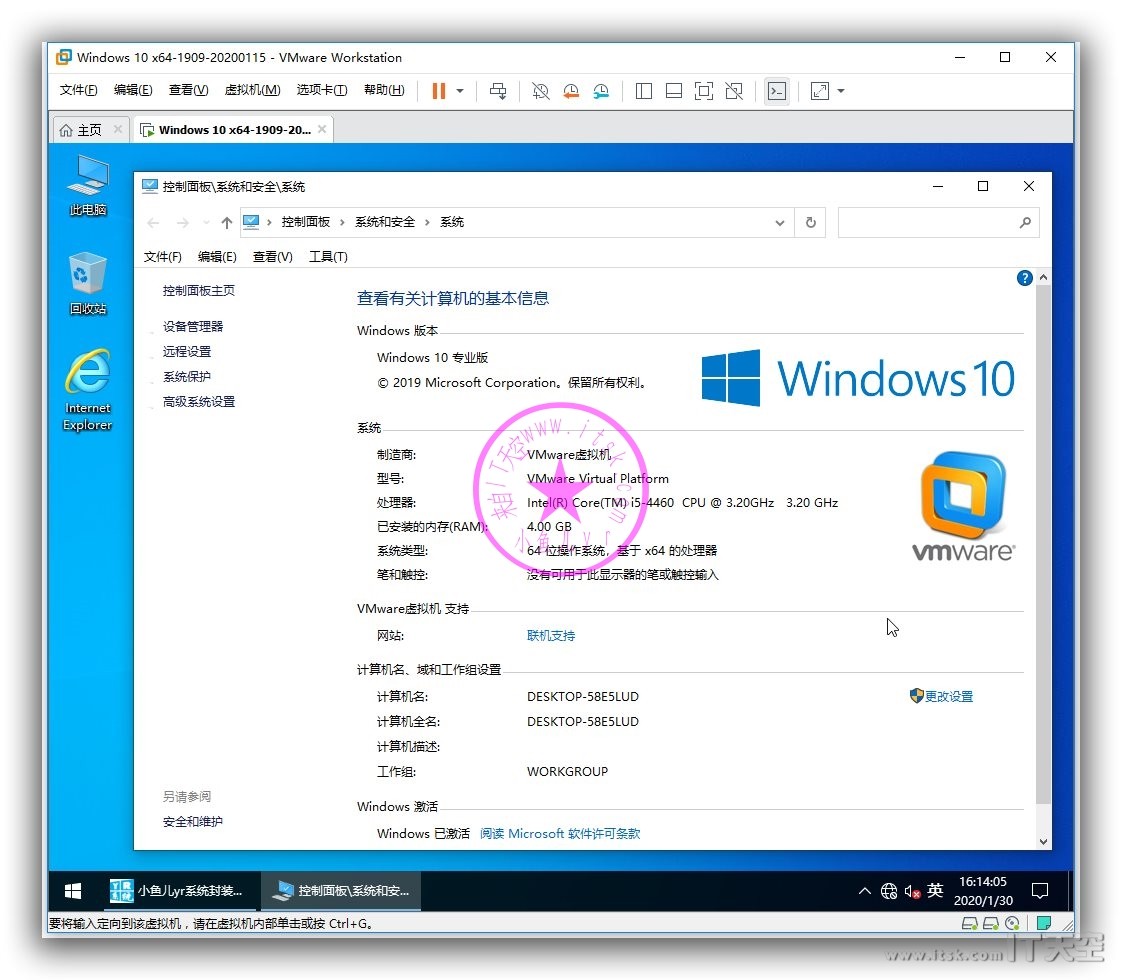Open the taskbar clock 16:14:05
This screenshot has width=1122, height=980.
983,891
